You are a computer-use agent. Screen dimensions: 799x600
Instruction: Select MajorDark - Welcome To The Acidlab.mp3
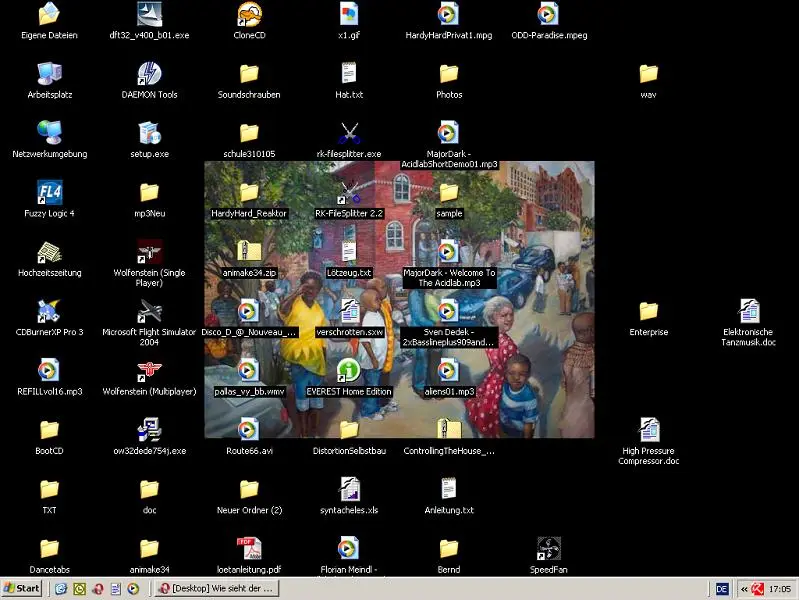448,252
